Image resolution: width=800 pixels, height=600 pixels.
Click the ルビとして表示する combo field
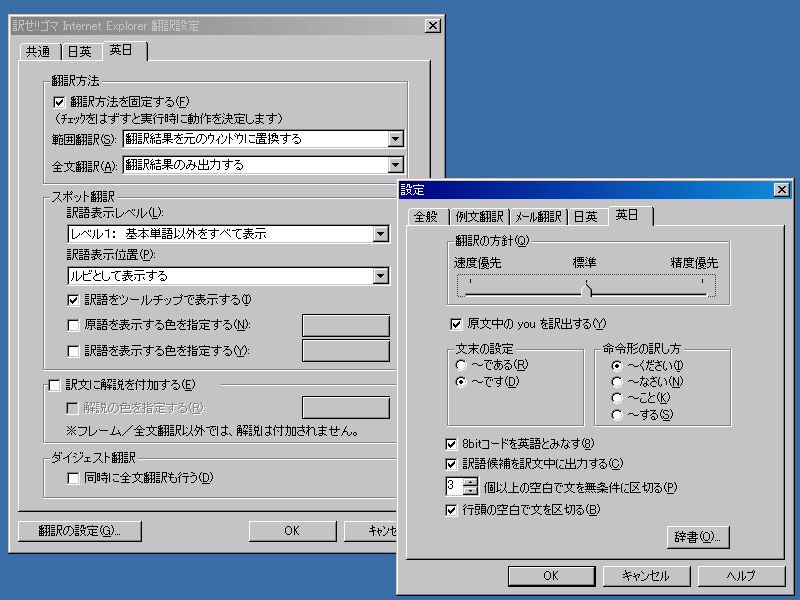tap(229, 276)
